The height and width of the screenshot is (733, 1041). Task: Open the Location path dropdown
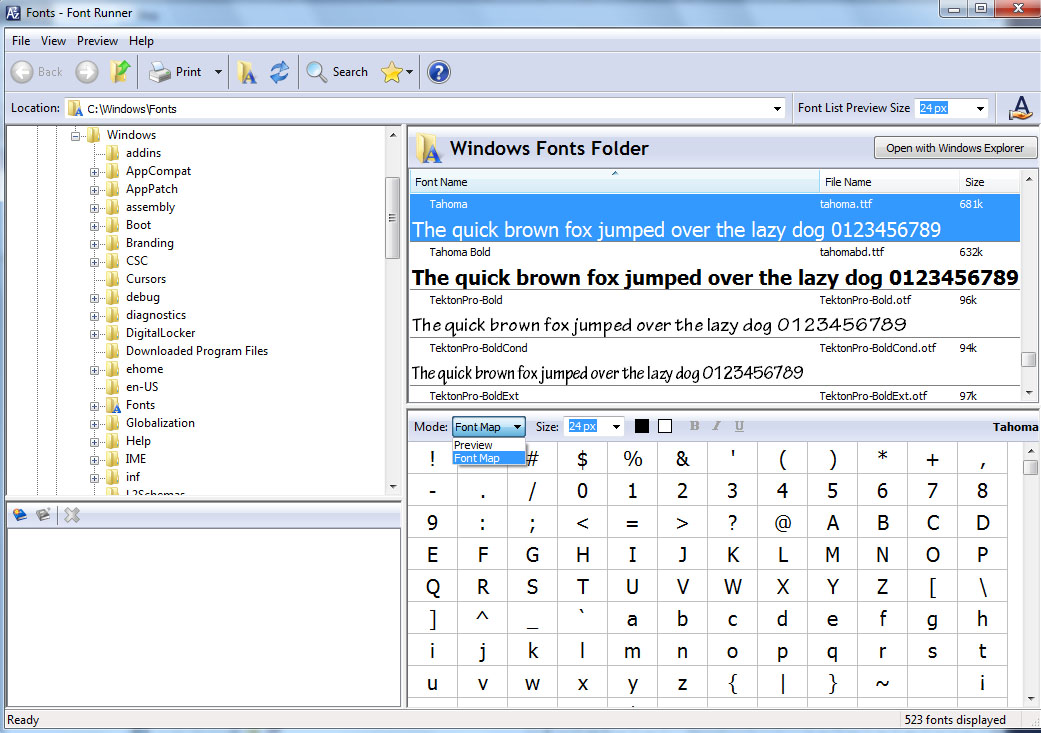[777, 108]
